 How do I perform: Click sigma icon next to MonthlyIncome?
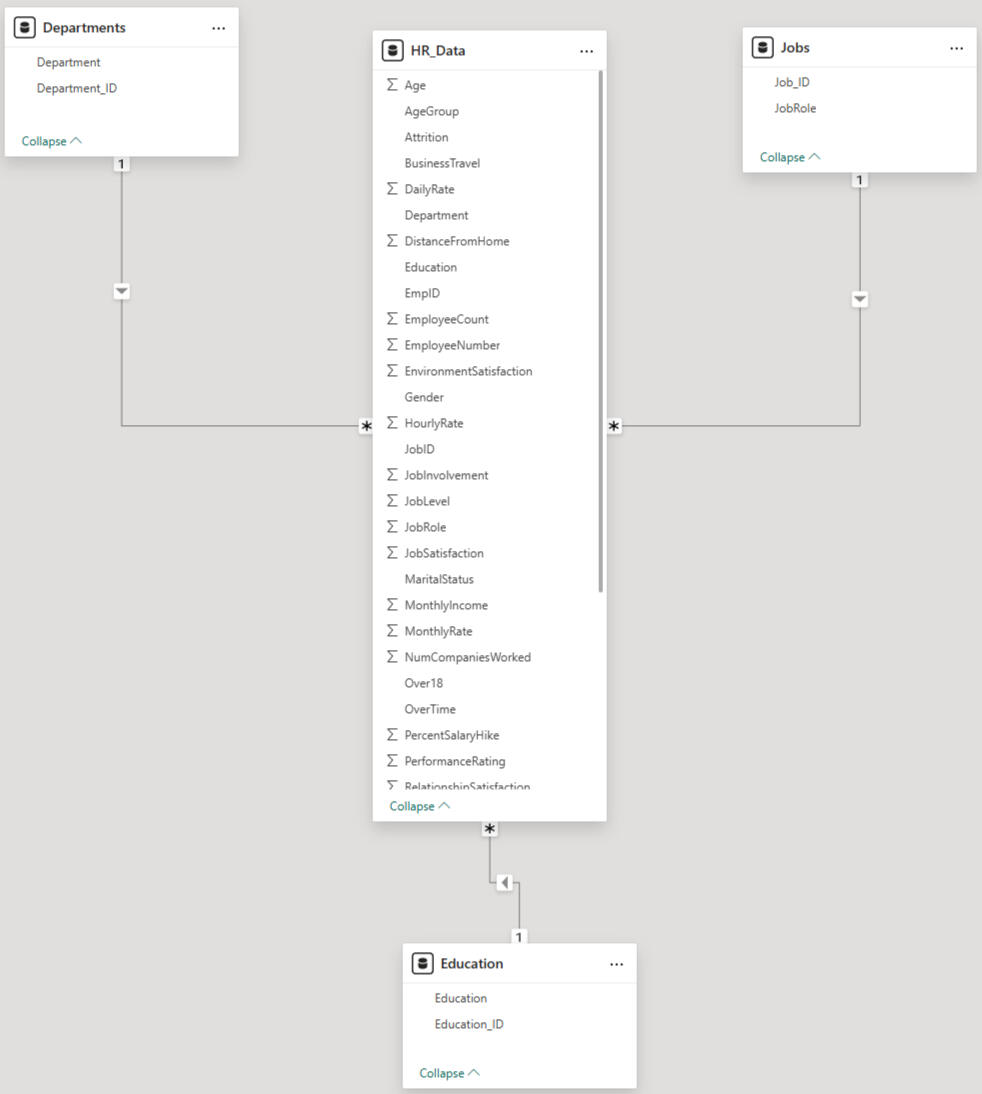click(392, 605)
